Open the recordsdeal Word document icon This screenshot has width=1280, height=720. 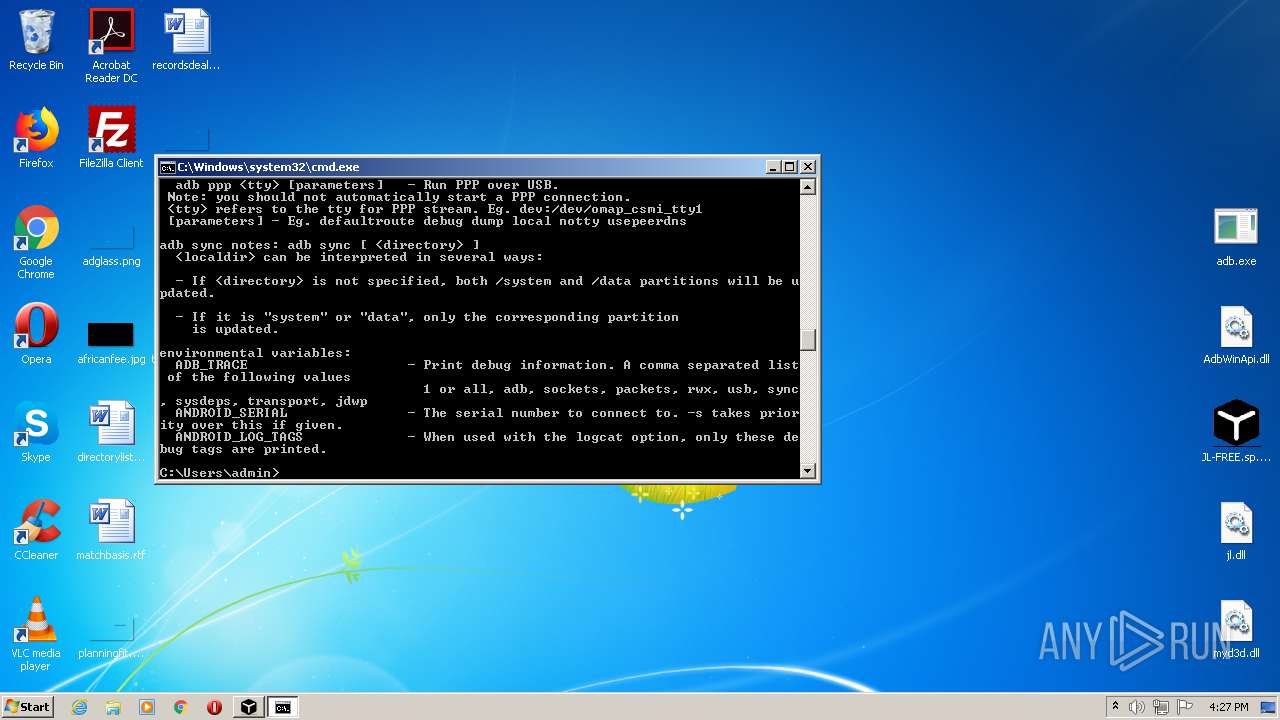(x=186, y=41)
